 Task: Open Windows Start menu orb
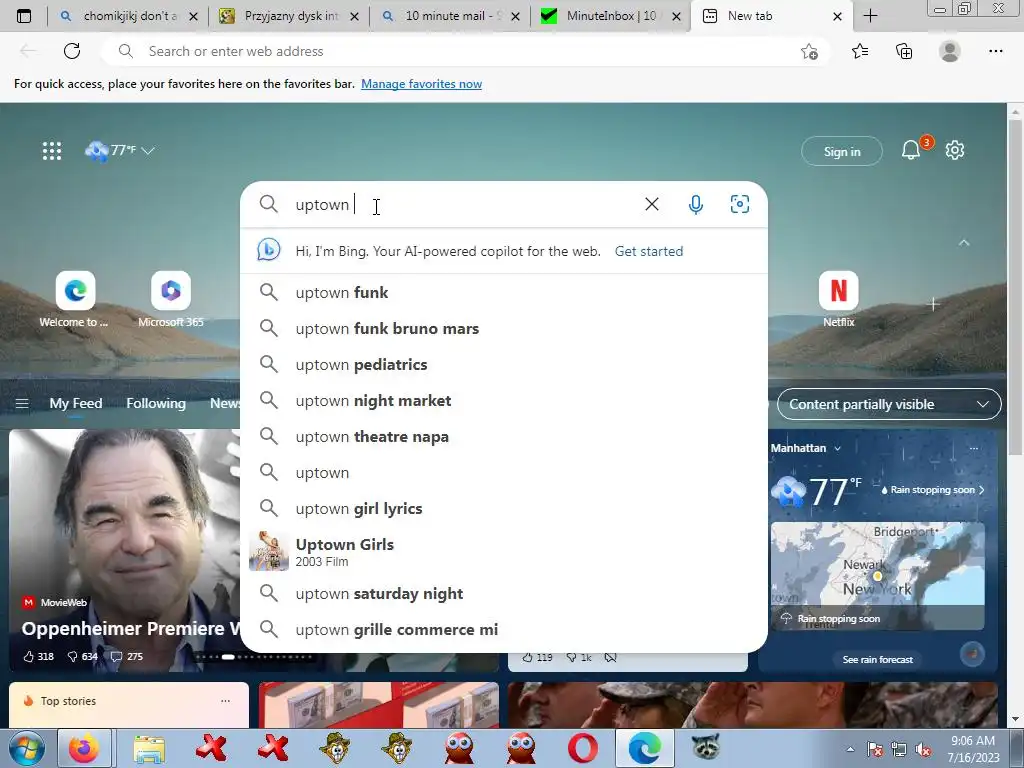26,748
